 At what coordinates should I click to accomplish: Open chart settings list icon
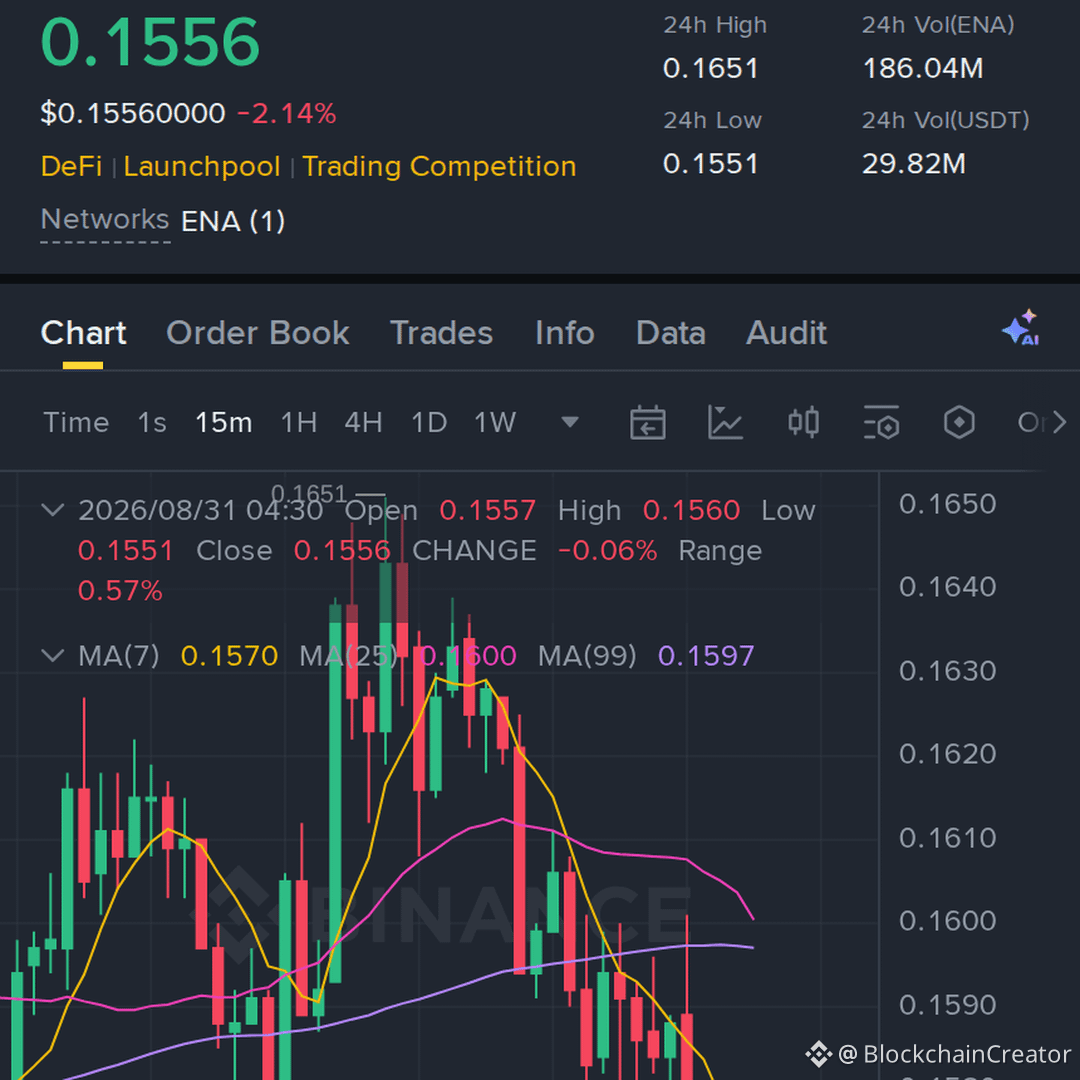coord(881,422)
